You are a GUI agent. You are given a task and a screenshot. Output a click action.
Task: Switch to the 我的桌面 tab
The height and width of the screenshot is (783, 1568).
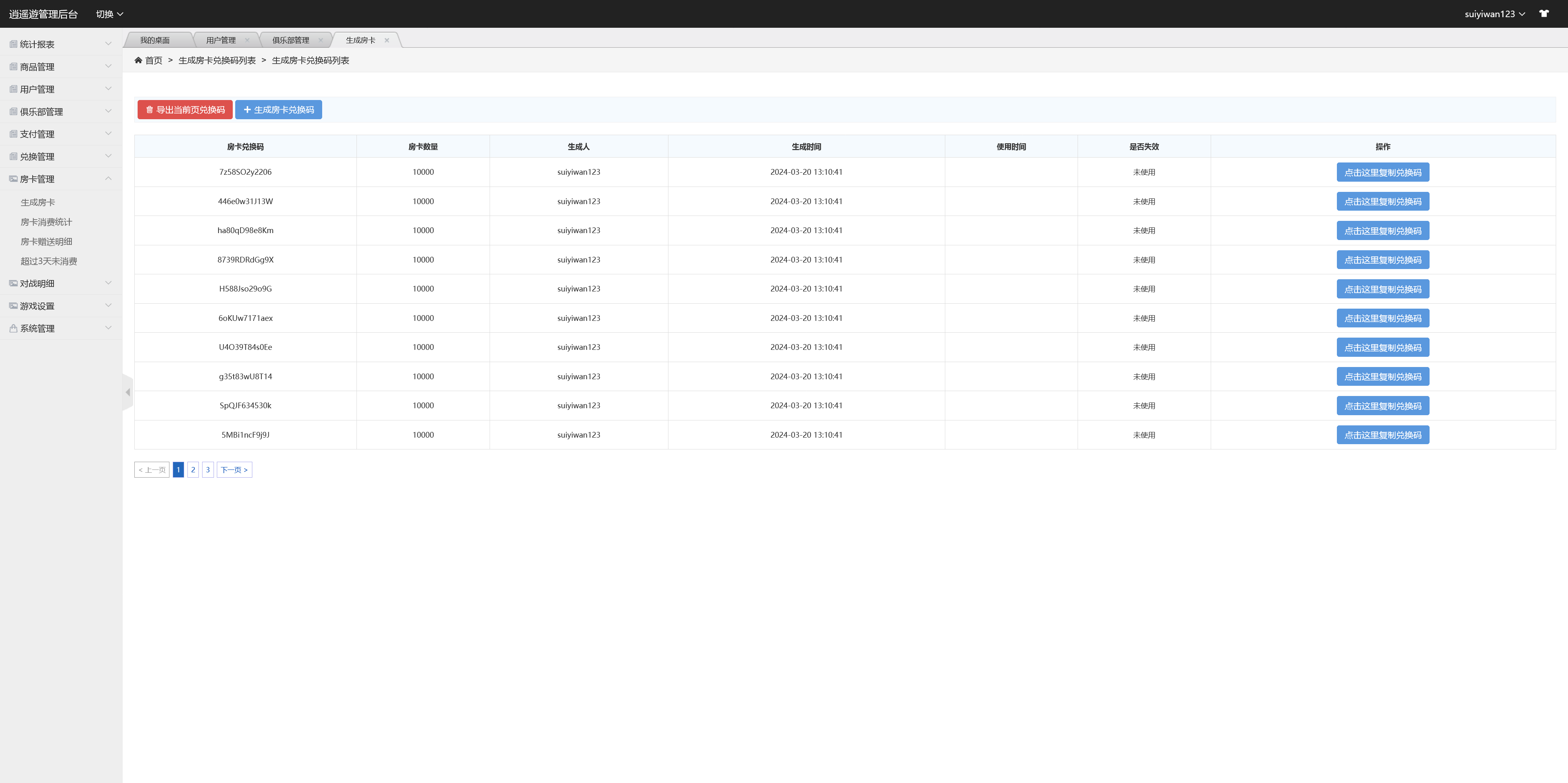point(155,40)
